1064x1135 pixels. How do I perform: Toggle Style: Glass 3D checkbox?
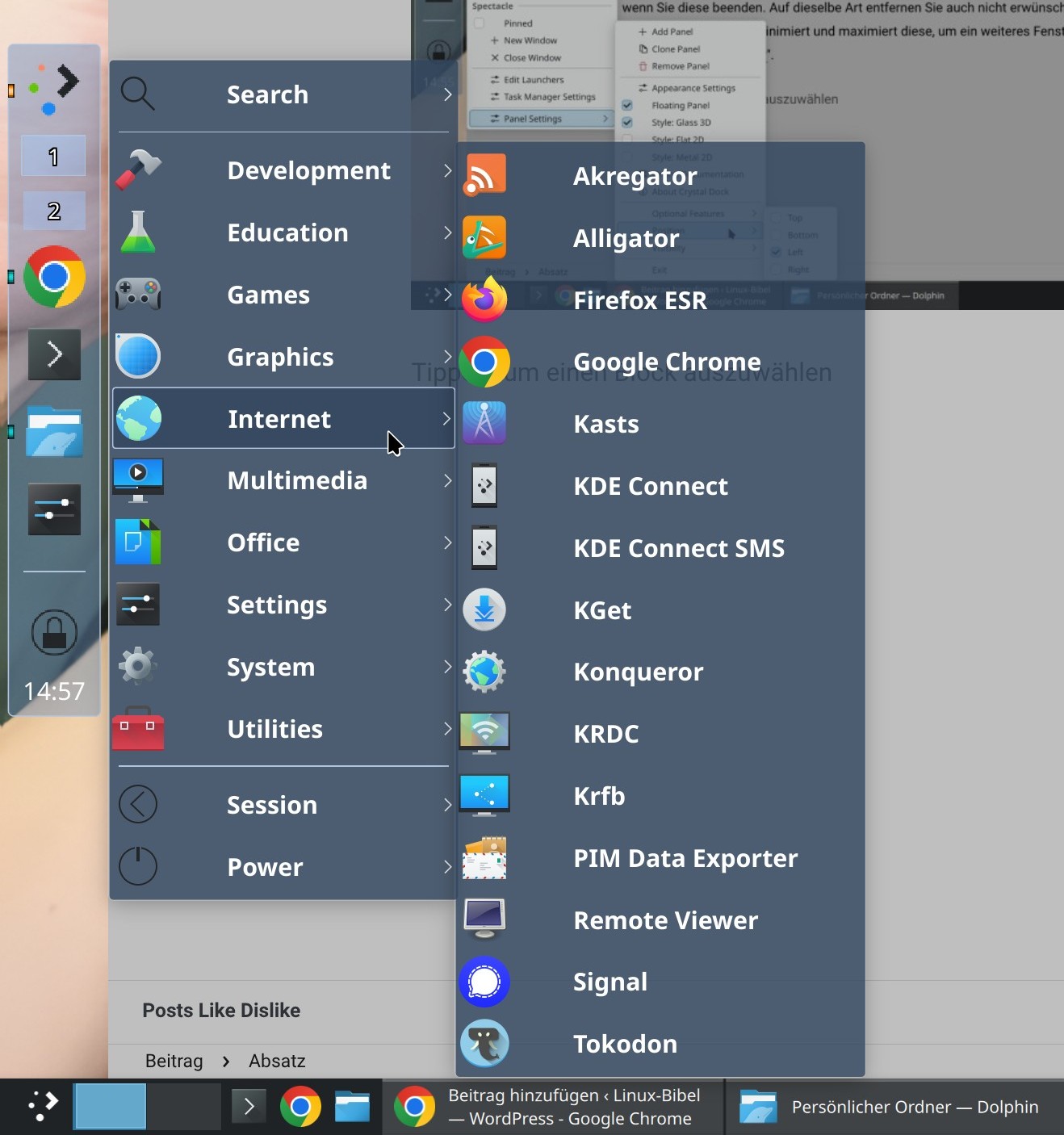click(x=627, y=123)
